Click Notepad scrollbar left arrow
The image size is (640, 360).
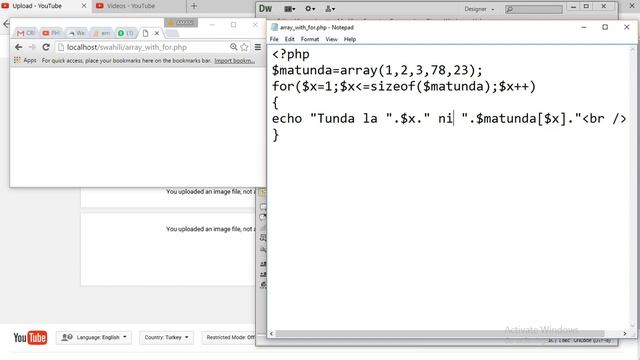pos(271,333)
